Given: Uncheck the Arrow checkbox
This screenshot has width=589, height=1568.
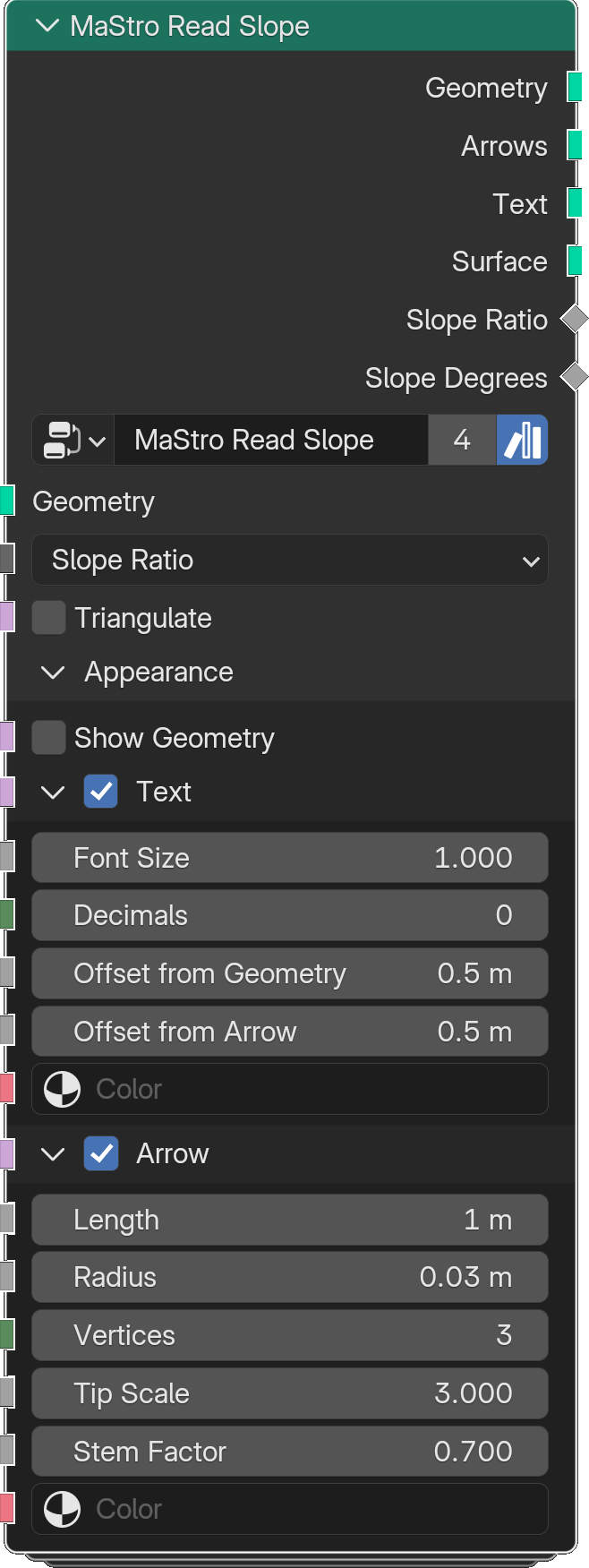Looking at the screenshot, I should pos(101,1153).
